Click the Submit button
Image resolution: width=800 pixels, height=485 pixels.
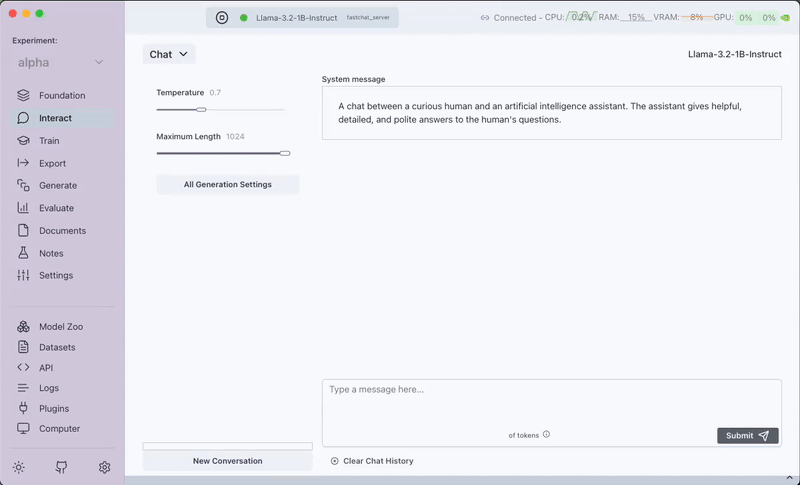[747, 436]
